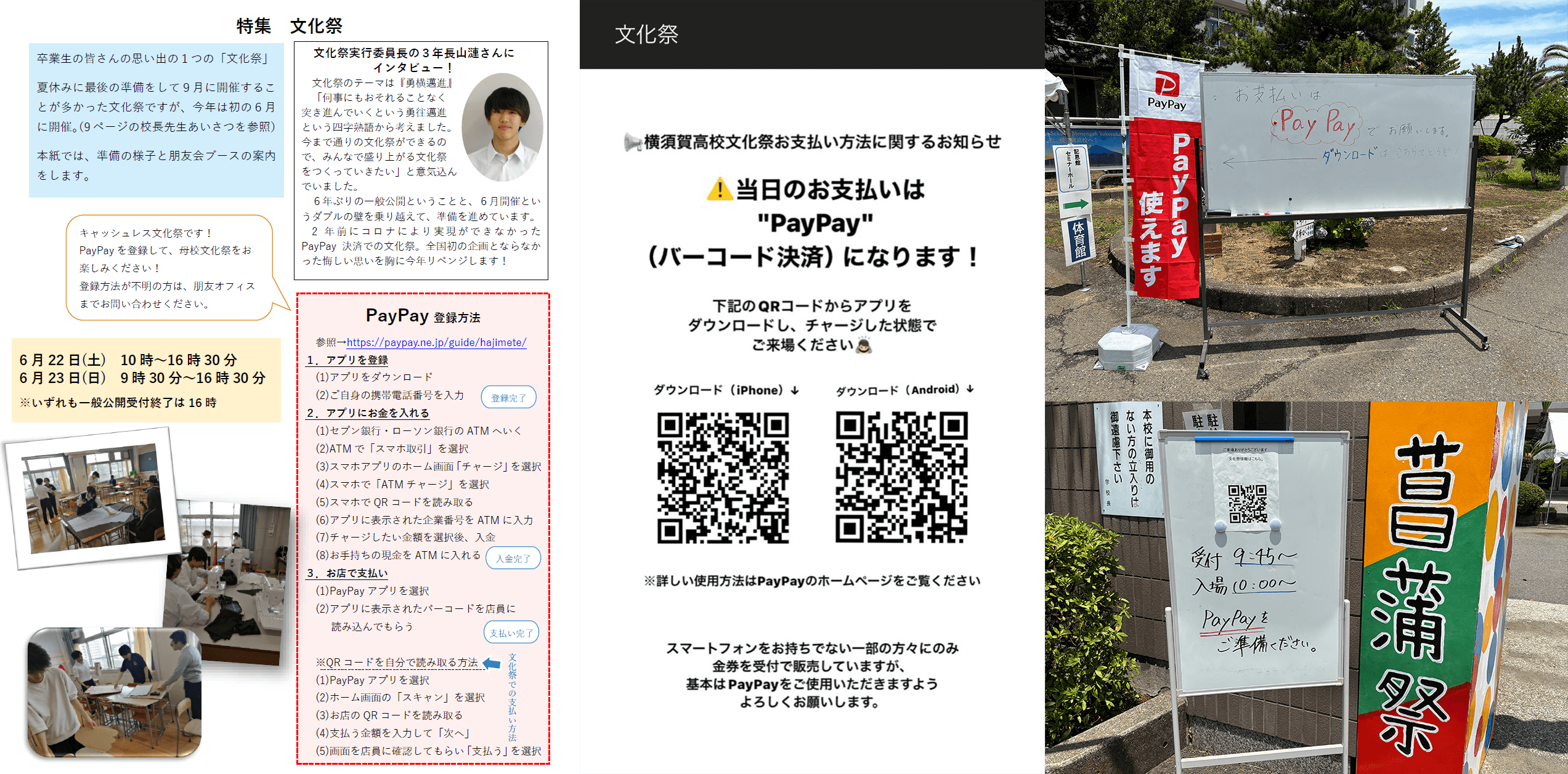
Task: Click the 登録完了 rounded badge
Action: [x=509, y=398]
